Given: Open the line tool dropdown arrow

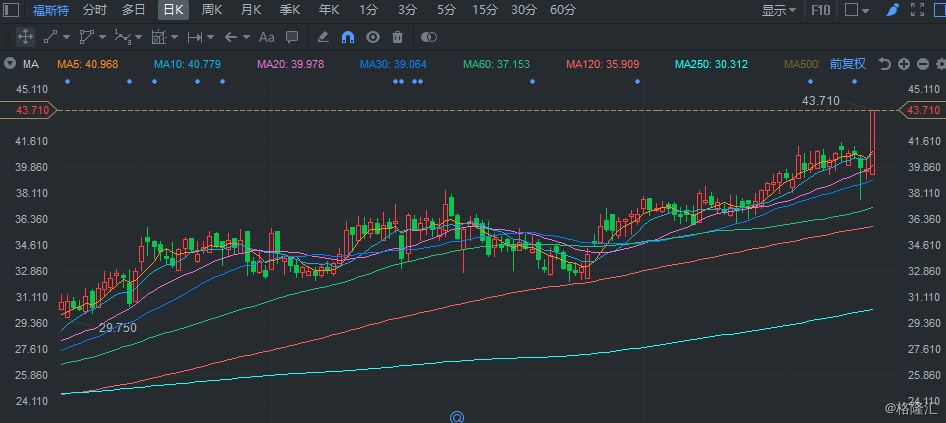Looking at the screenshot, I should pos(66,37).
